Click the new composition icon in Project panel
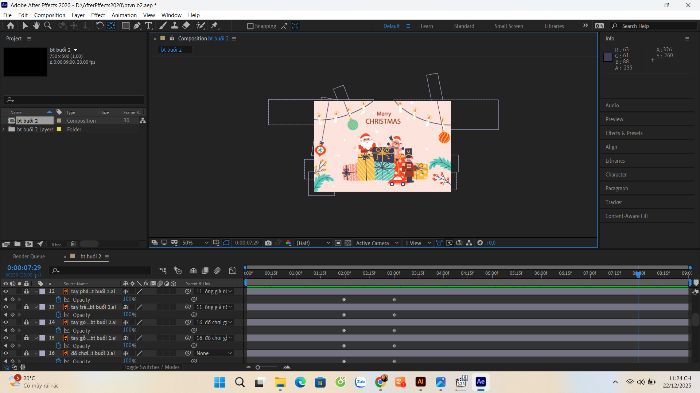 29,244
